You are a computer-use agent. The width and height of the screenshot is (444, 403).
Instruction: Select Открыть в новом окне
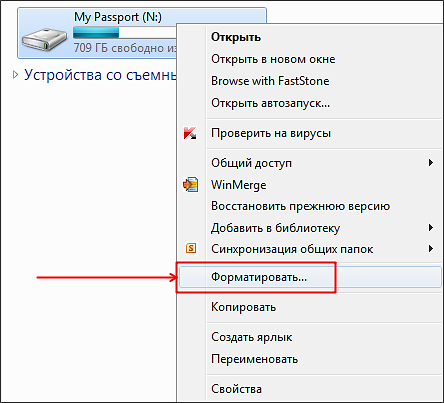point(273,59)
